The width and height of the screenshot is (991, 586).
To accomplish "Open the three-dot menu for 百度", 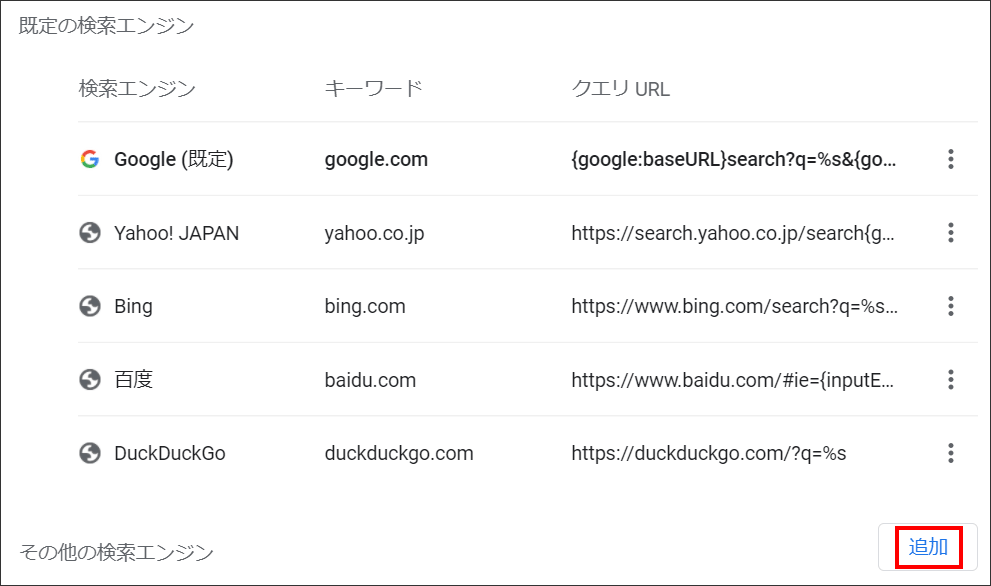I will 951,380.
